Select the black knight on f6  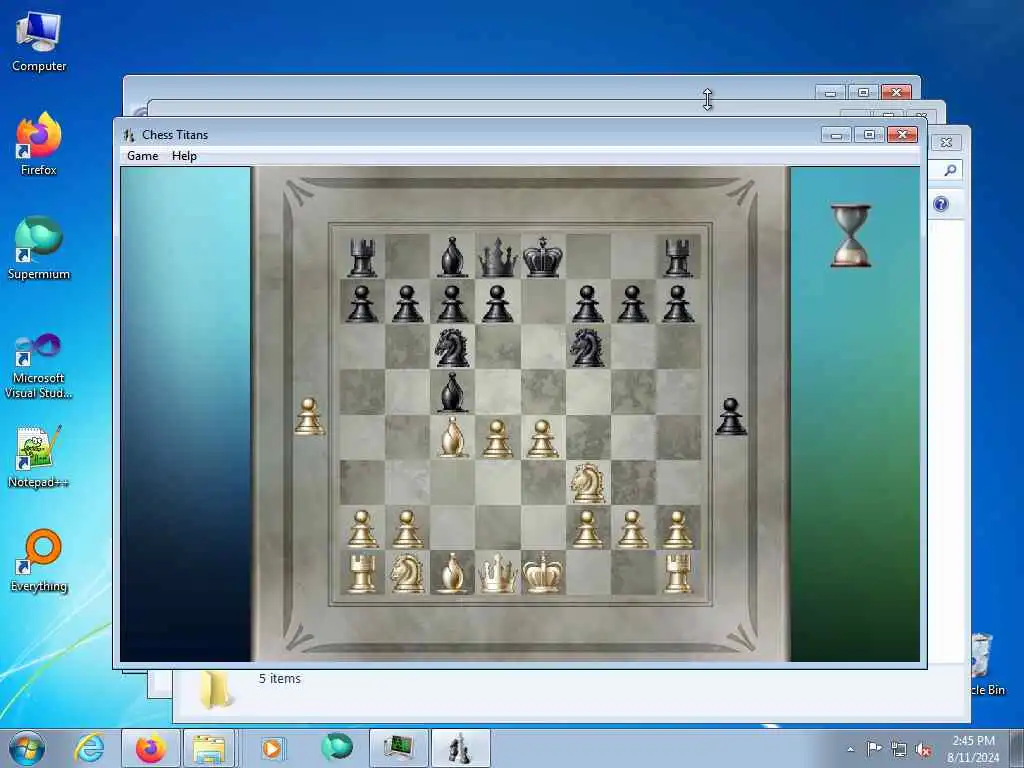(587, 347)
